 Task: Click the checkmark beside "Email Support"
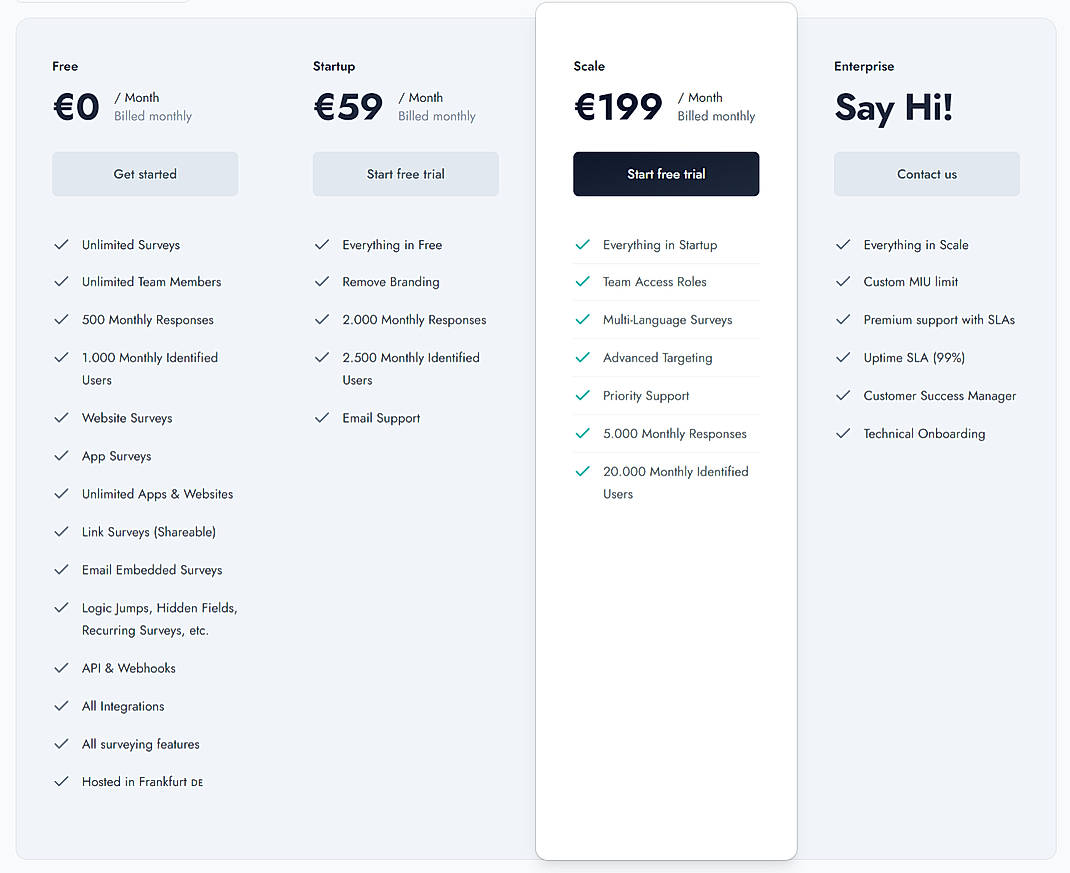(x=322, y=418)
